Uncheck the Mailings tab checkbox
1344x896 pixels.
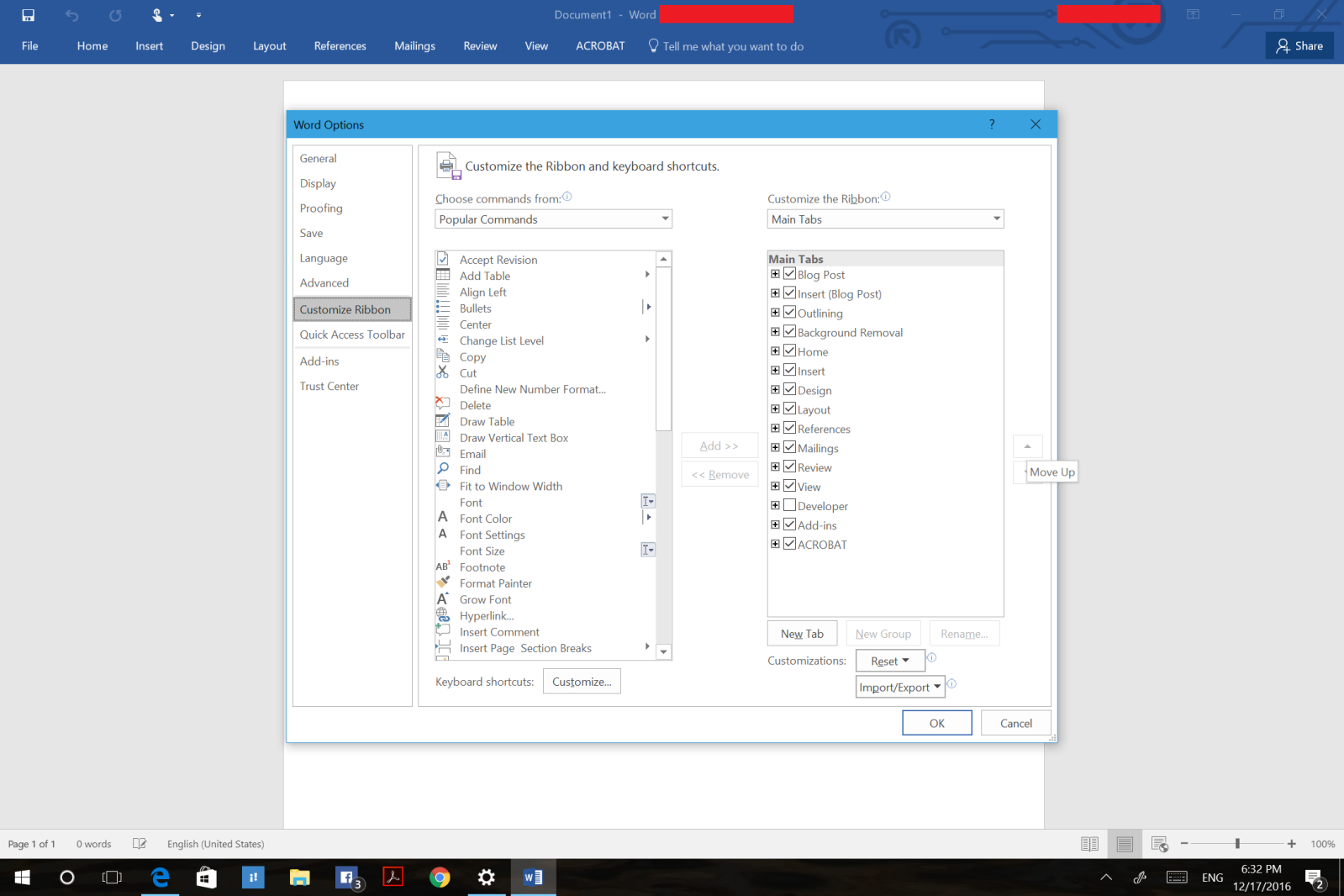pyautogui.click(x=789, y=448)
